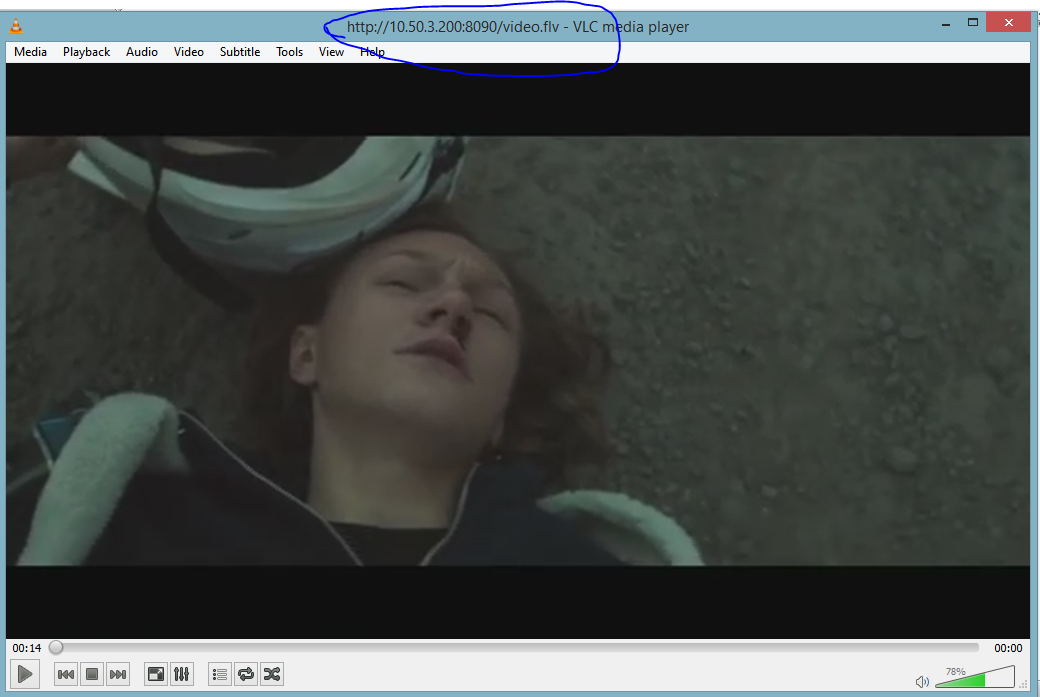The image size is (1040, 697).
Task: Toggle loop repeat mode
Action: pyautogui.click(x=245, y=674)
